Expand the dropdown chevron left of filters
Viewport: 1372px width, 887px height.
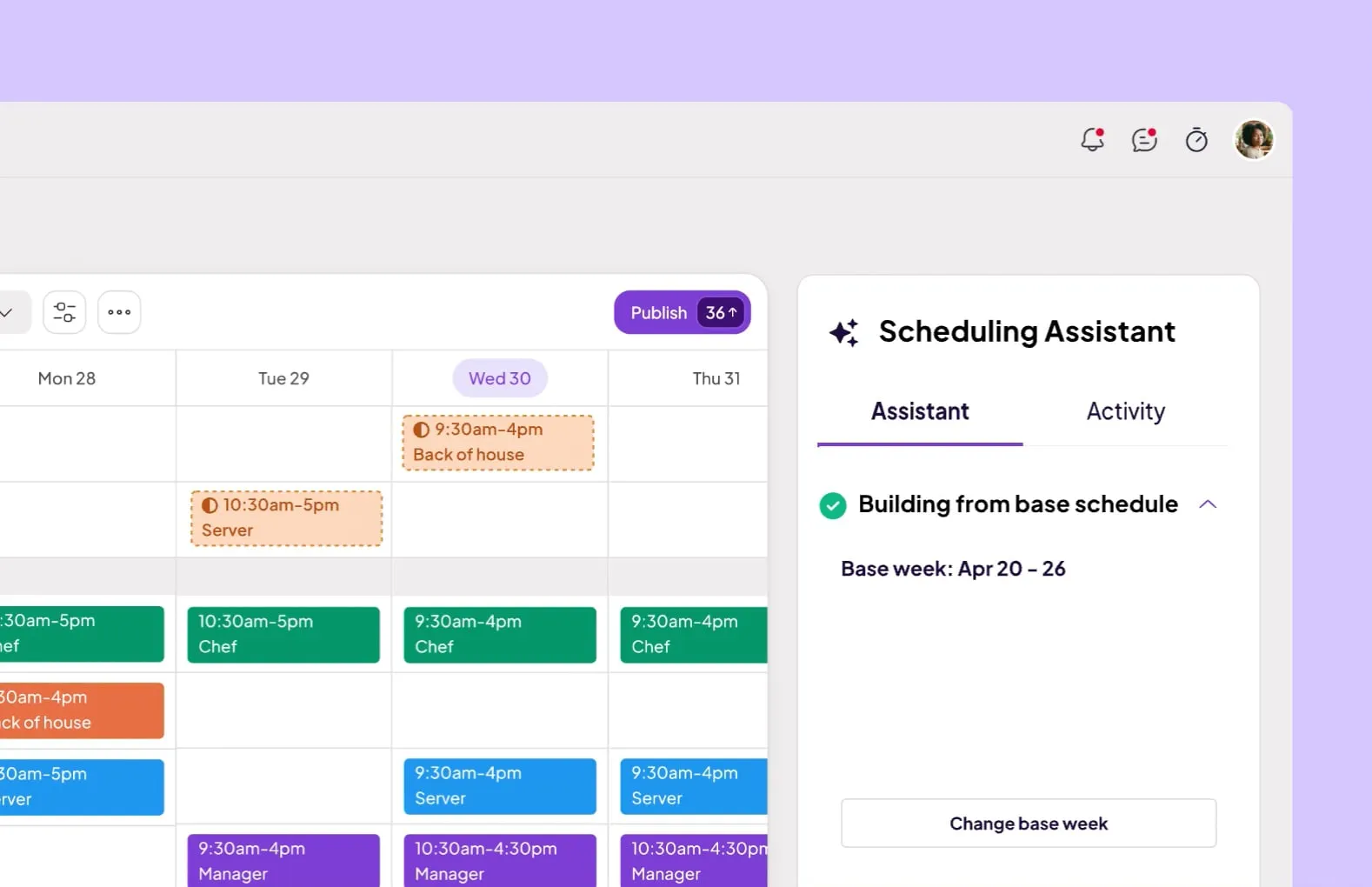(9, 312)
